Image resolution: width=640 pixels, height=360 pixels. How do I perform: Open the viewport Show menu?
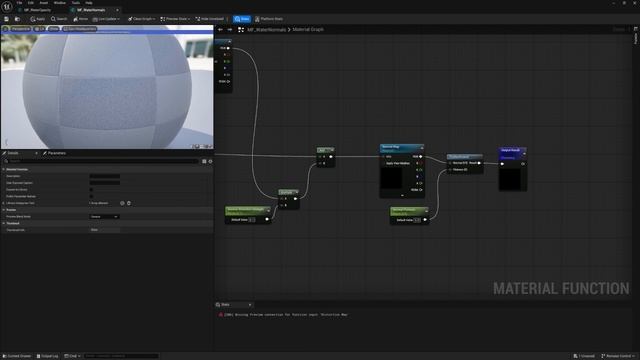click(x=53, y=29)
